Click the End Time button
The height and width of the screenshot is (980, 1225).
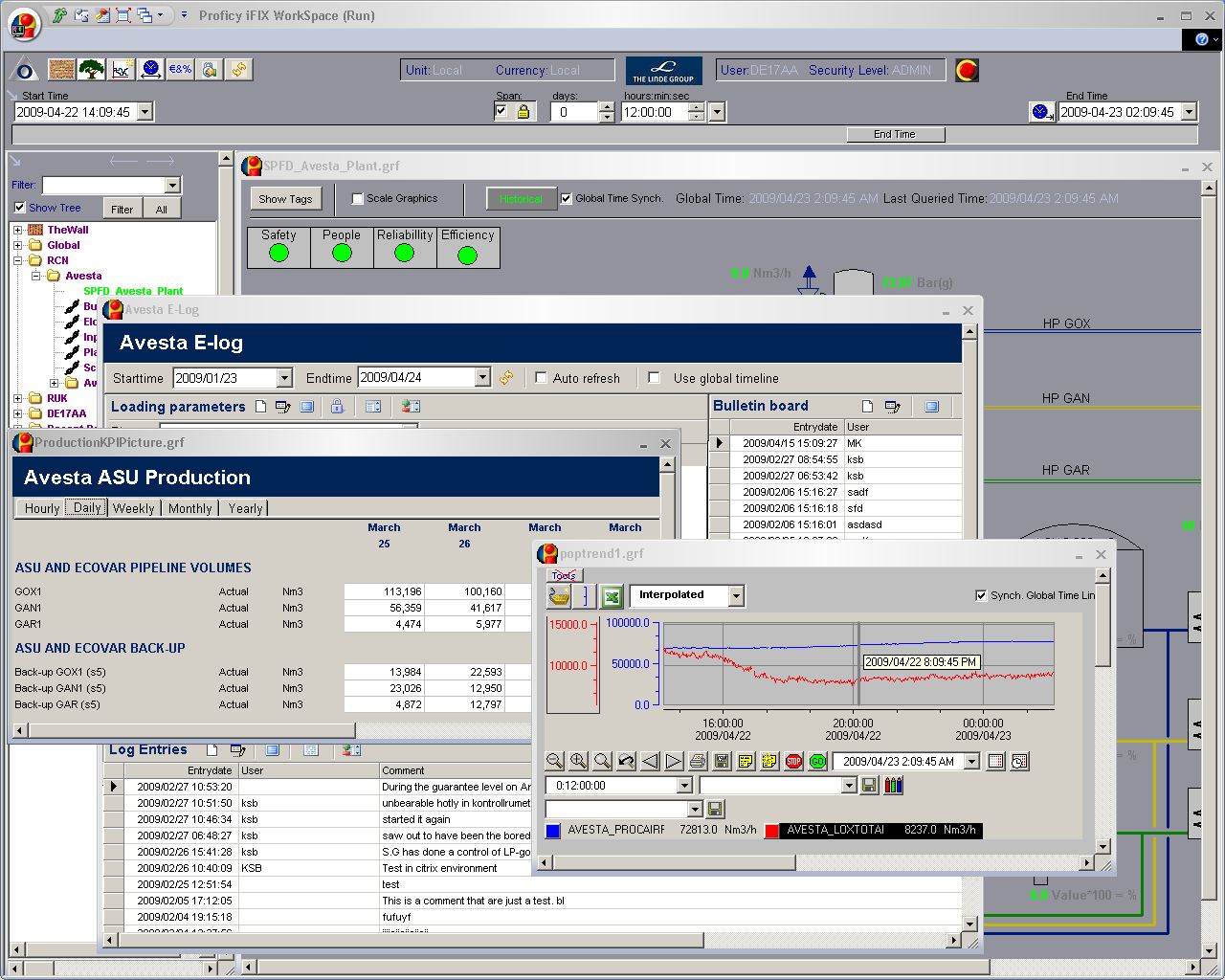coord(895,135)
